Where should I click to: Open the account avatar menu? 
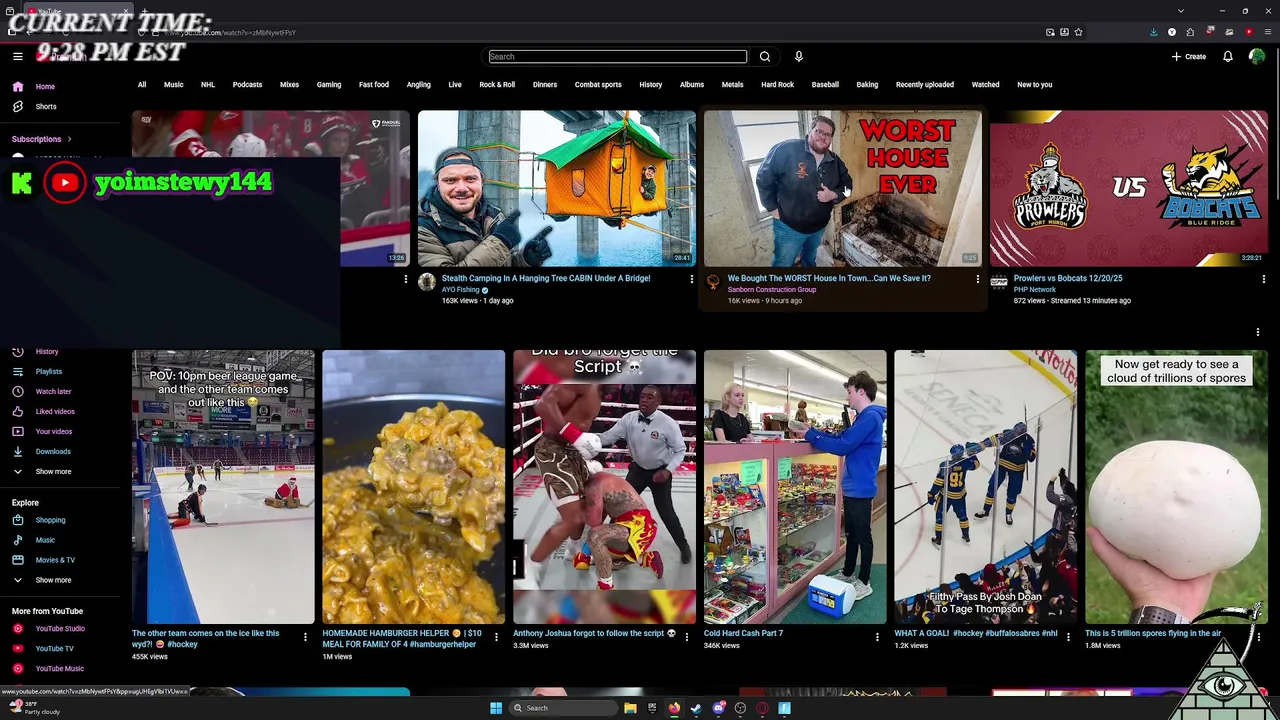point(1257,56)
